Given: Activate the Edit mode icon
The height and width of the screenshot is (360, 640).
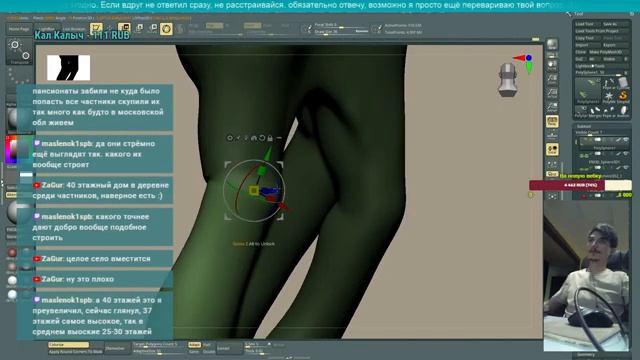Looking at the screenshot, I should click(97, 28).
